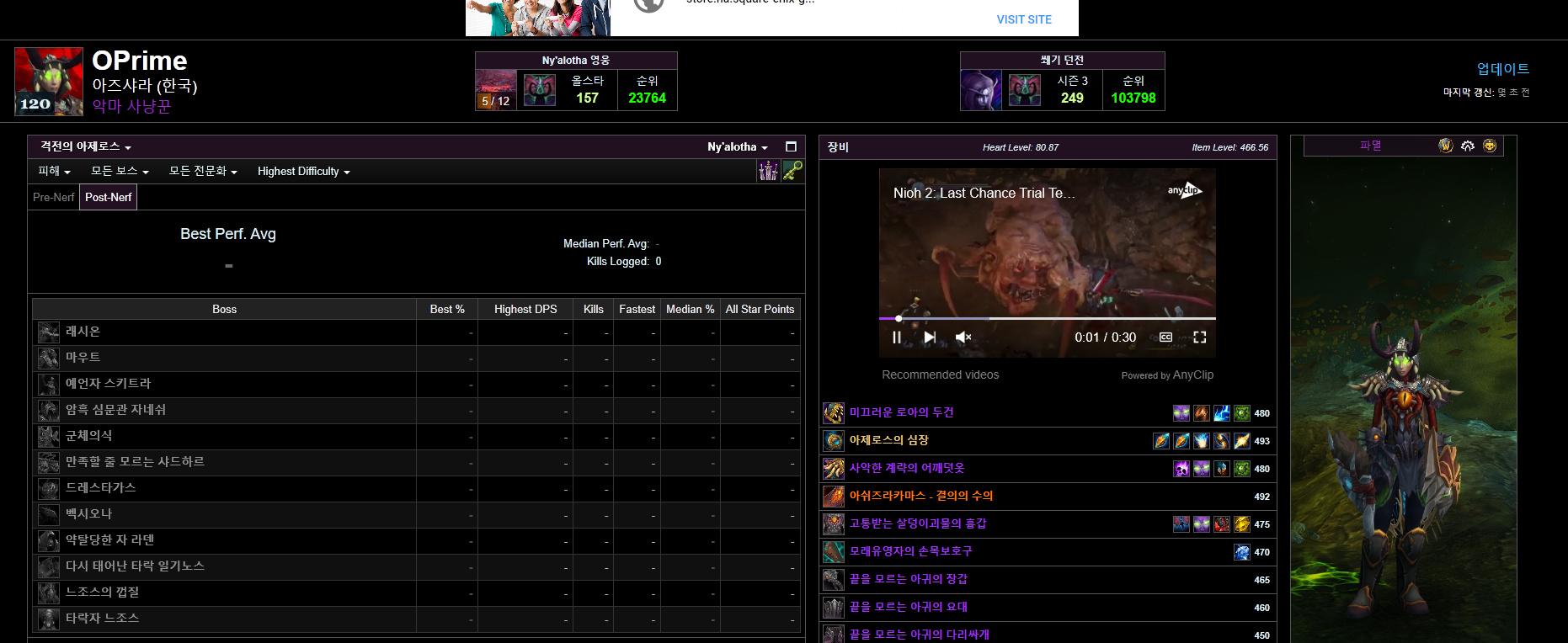Click the yellow corruption icon on 흉갑 row
The width and height of the screenshot is (1568, 643).
point(1241,524)
